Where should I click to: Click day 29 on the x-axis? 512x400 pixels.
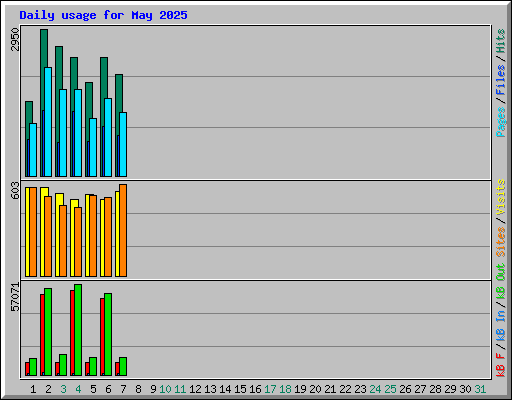click(450, 389)
